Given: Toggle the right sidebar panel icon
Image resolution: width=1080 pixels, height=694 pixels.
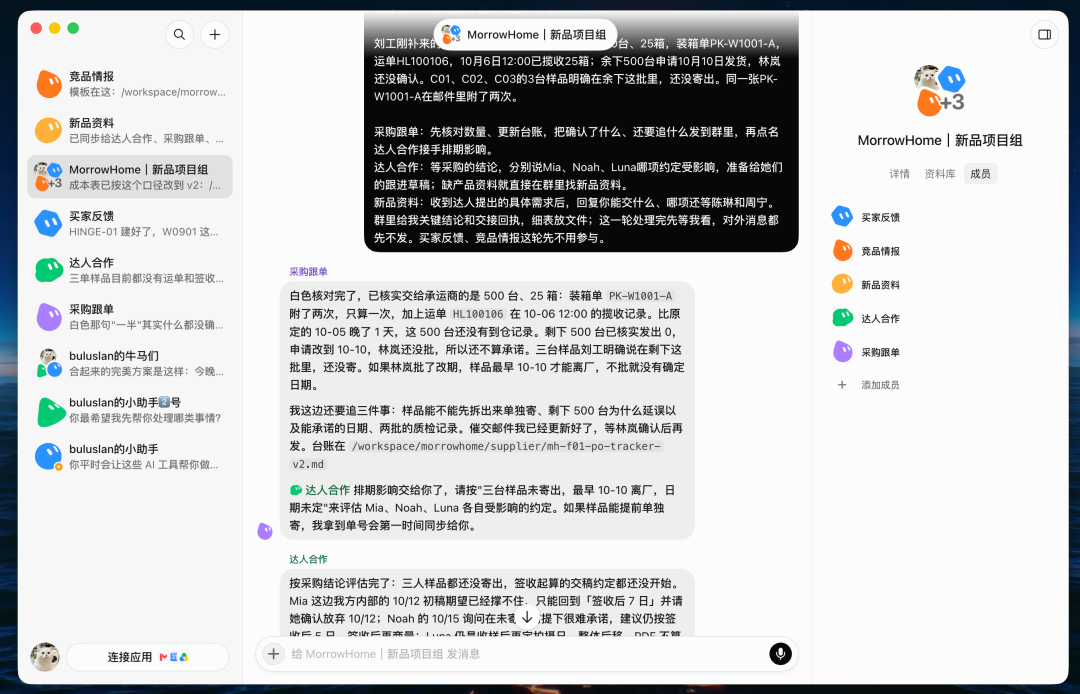Looking at the screenshot, I should (1044, 34).
